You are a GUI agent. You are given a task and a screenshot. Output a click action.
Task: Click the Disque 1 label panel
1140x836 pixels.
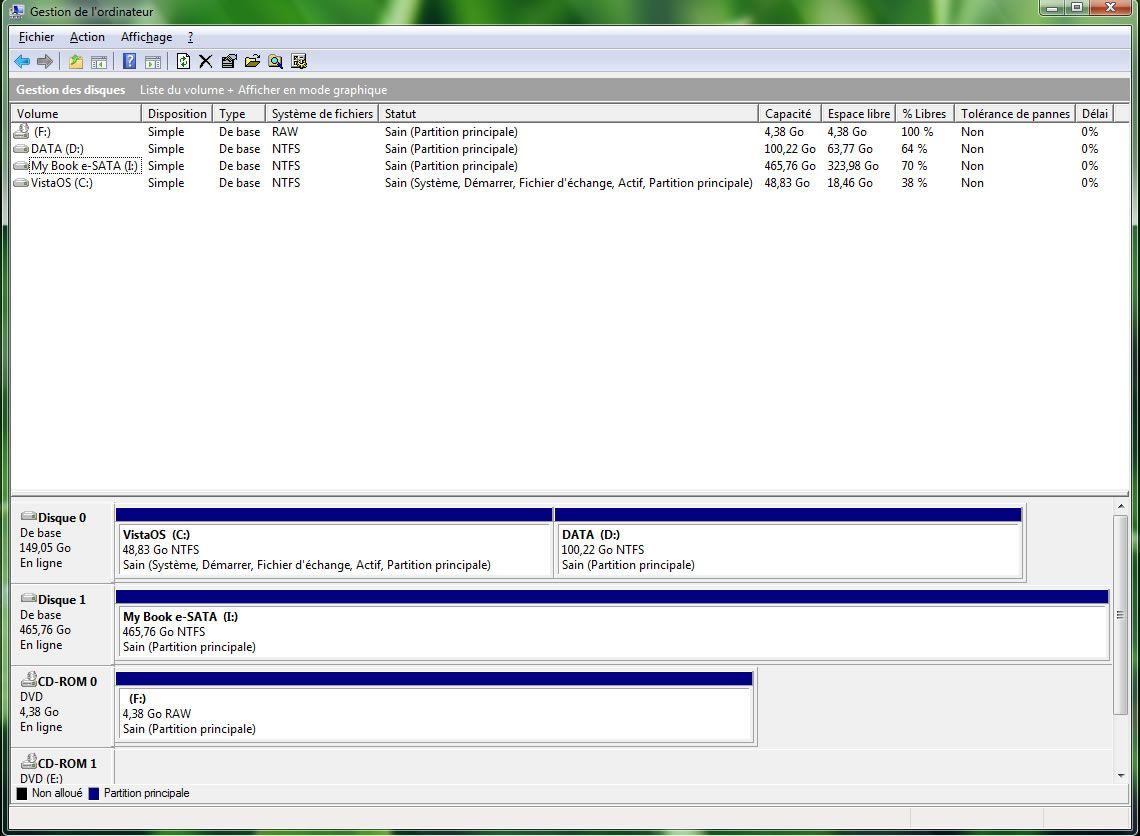62,622
